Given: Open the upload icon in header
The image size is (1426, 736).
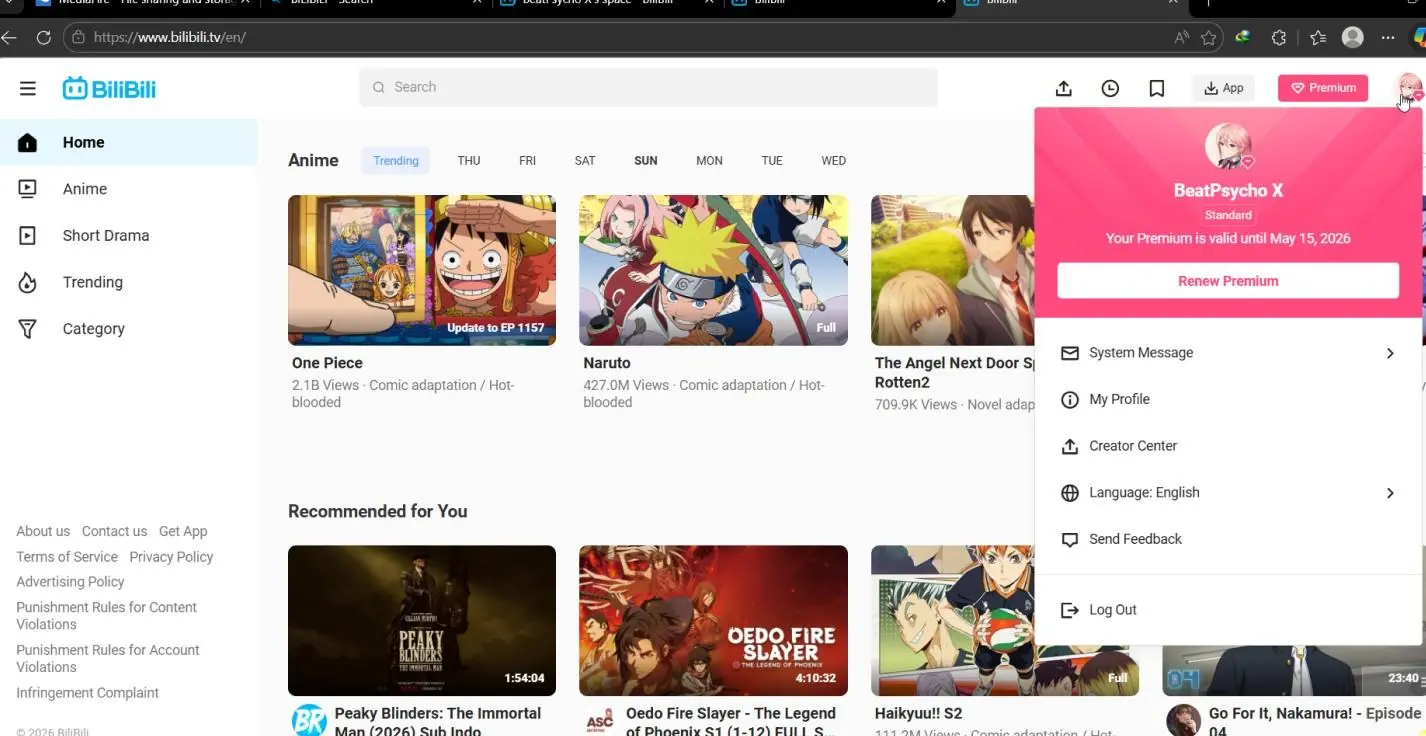Looking at the screenshot, I should 1064,88.
